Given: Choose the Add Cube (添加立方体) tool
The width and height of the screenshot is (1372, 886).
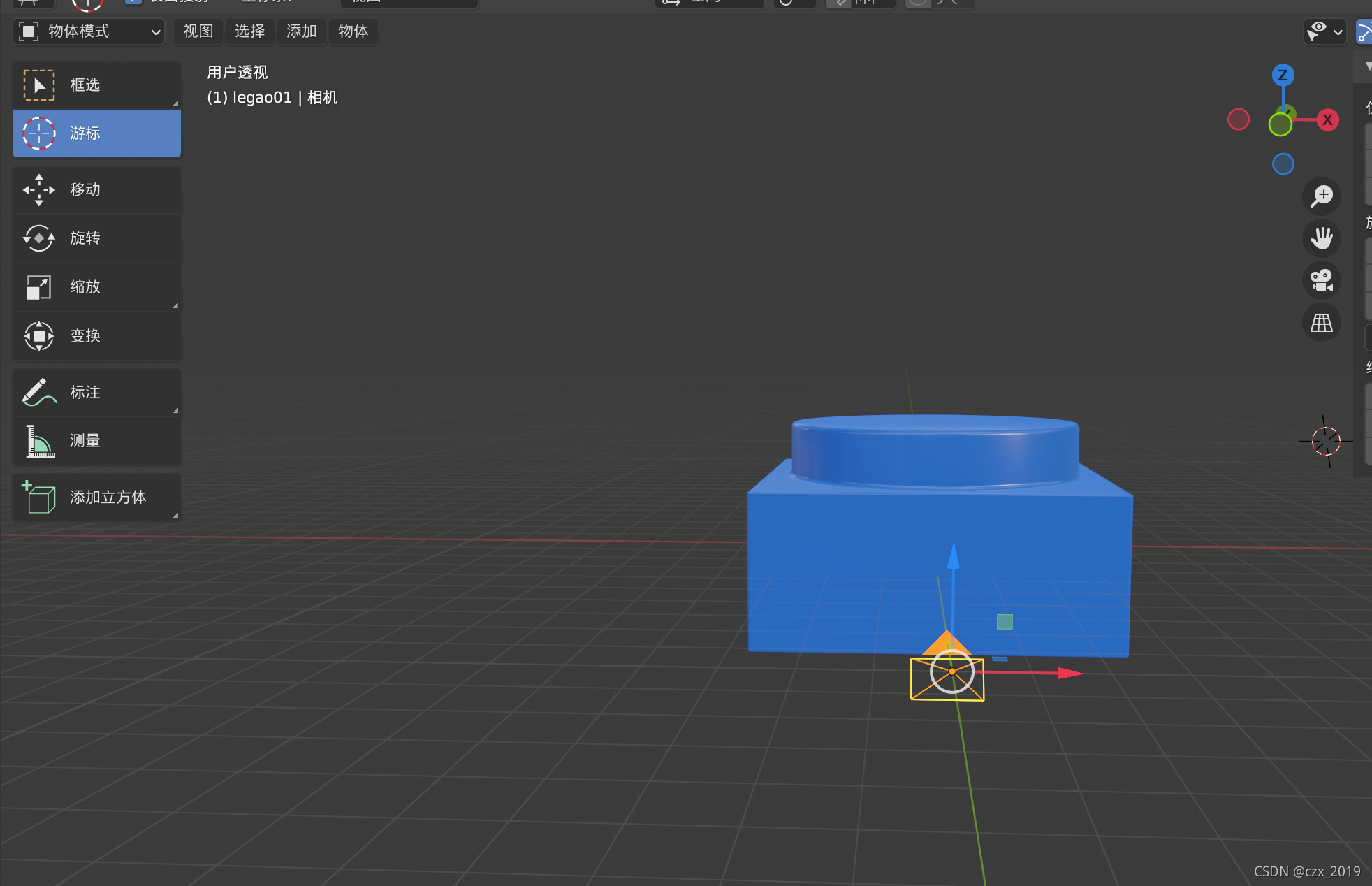Looking at the screenshot, I should click(96, 498).
